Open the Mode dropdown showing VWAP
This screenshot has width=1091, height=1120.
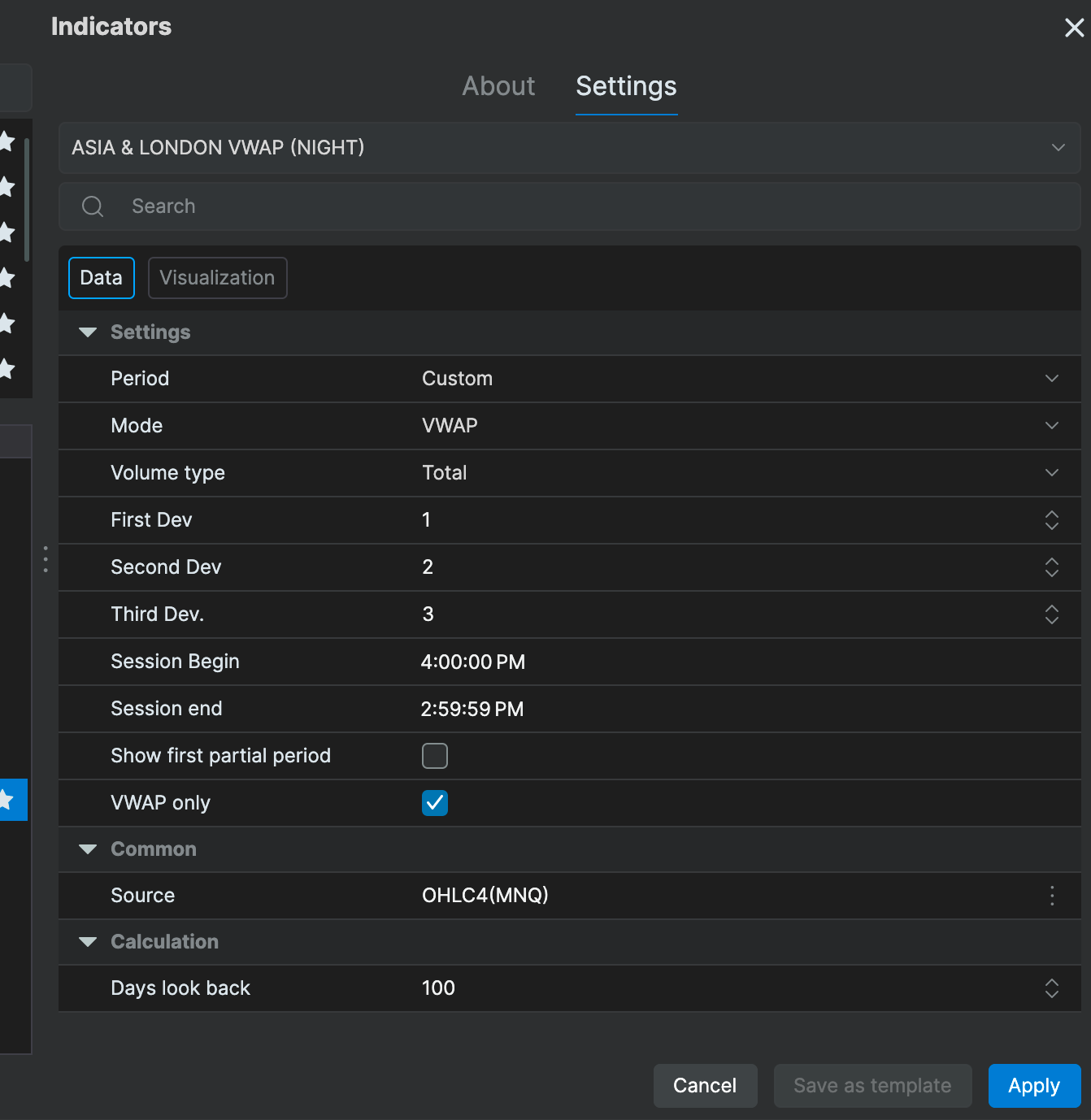(x=741, y=426)
